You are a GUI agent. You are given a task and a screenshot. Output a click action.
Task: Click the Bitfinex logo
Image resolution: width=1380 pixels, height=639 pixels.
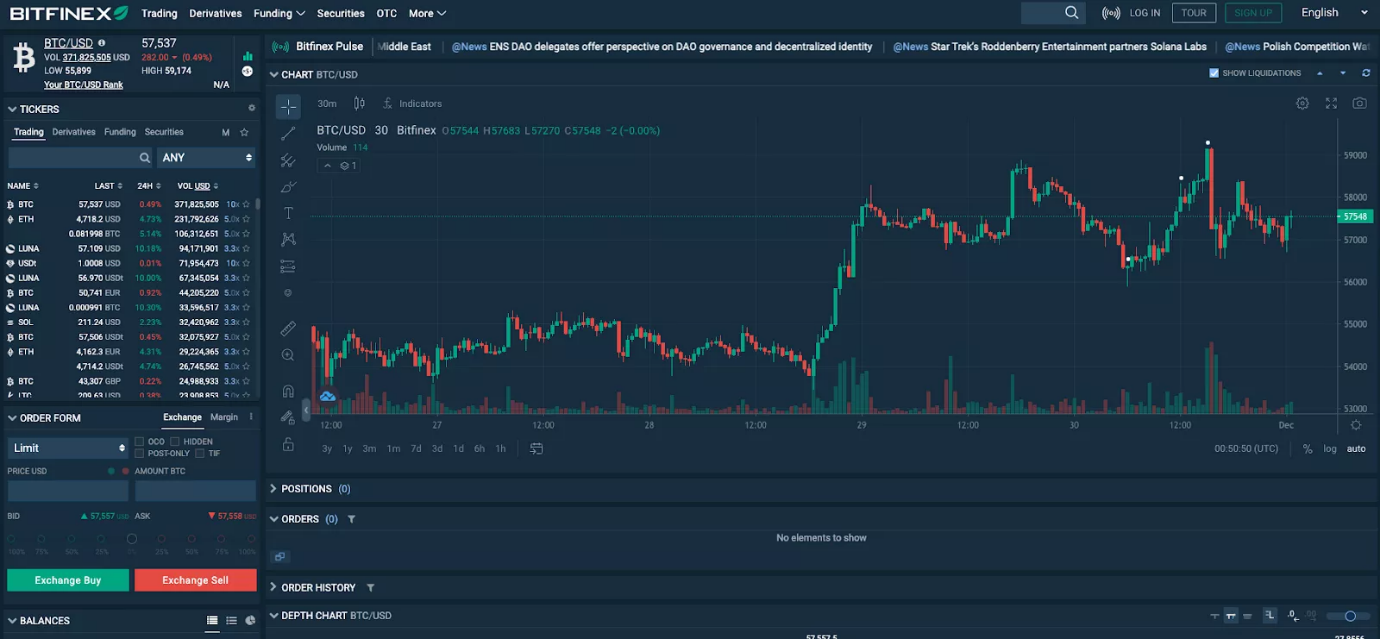point(69,13)
